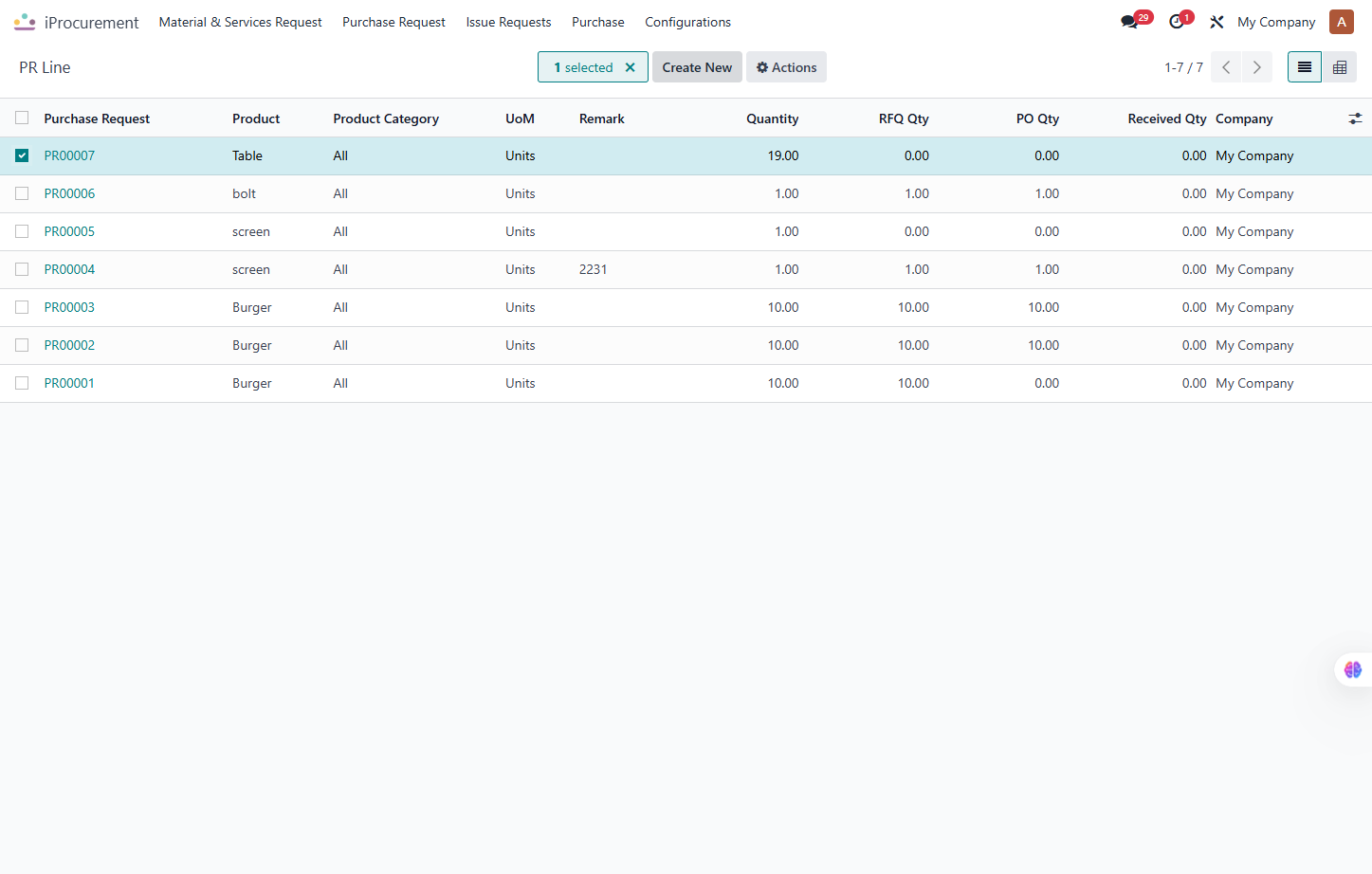This screenshot has width=1372, height=874.
Task: Click the bolt product cell
Action: pos(244,193)
